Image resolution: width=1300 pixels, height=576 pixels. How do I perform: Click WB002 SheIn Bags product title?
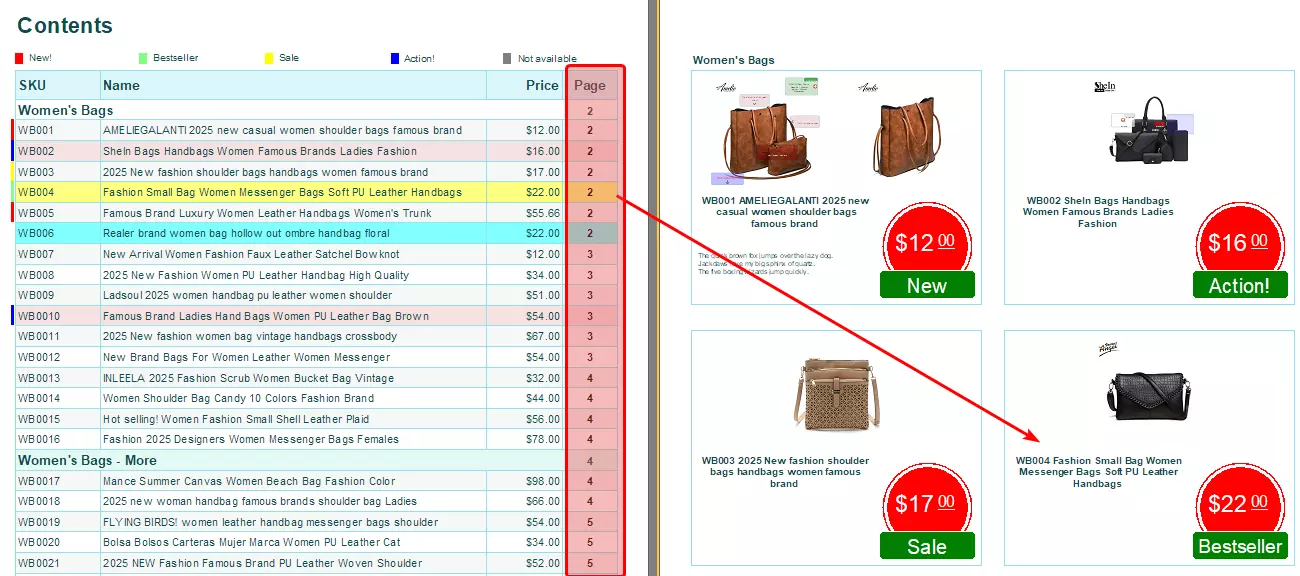click(x=1097, y=212)
